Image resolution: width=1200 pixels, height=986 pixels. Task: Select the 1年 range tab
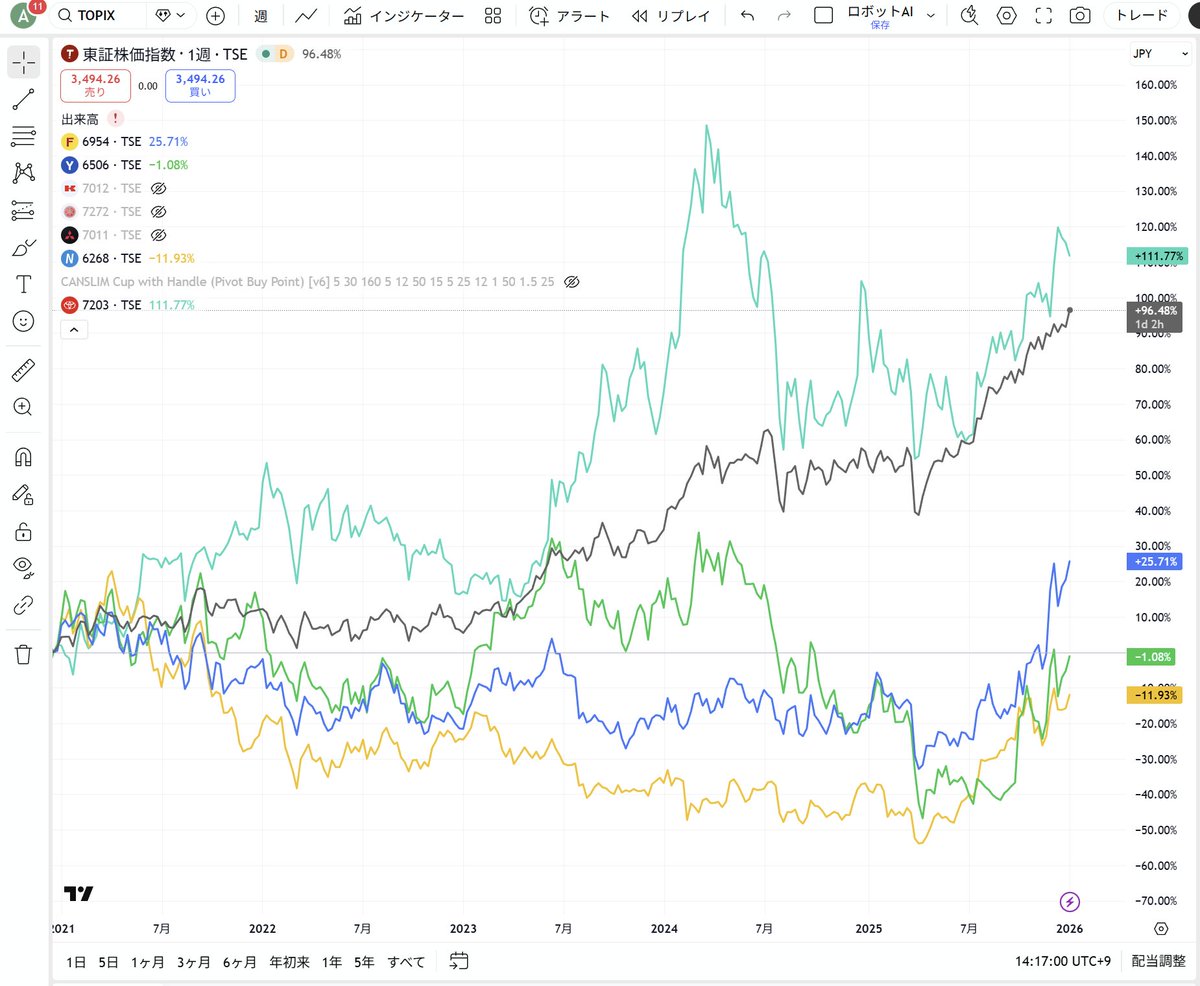[x=331, y=962]
